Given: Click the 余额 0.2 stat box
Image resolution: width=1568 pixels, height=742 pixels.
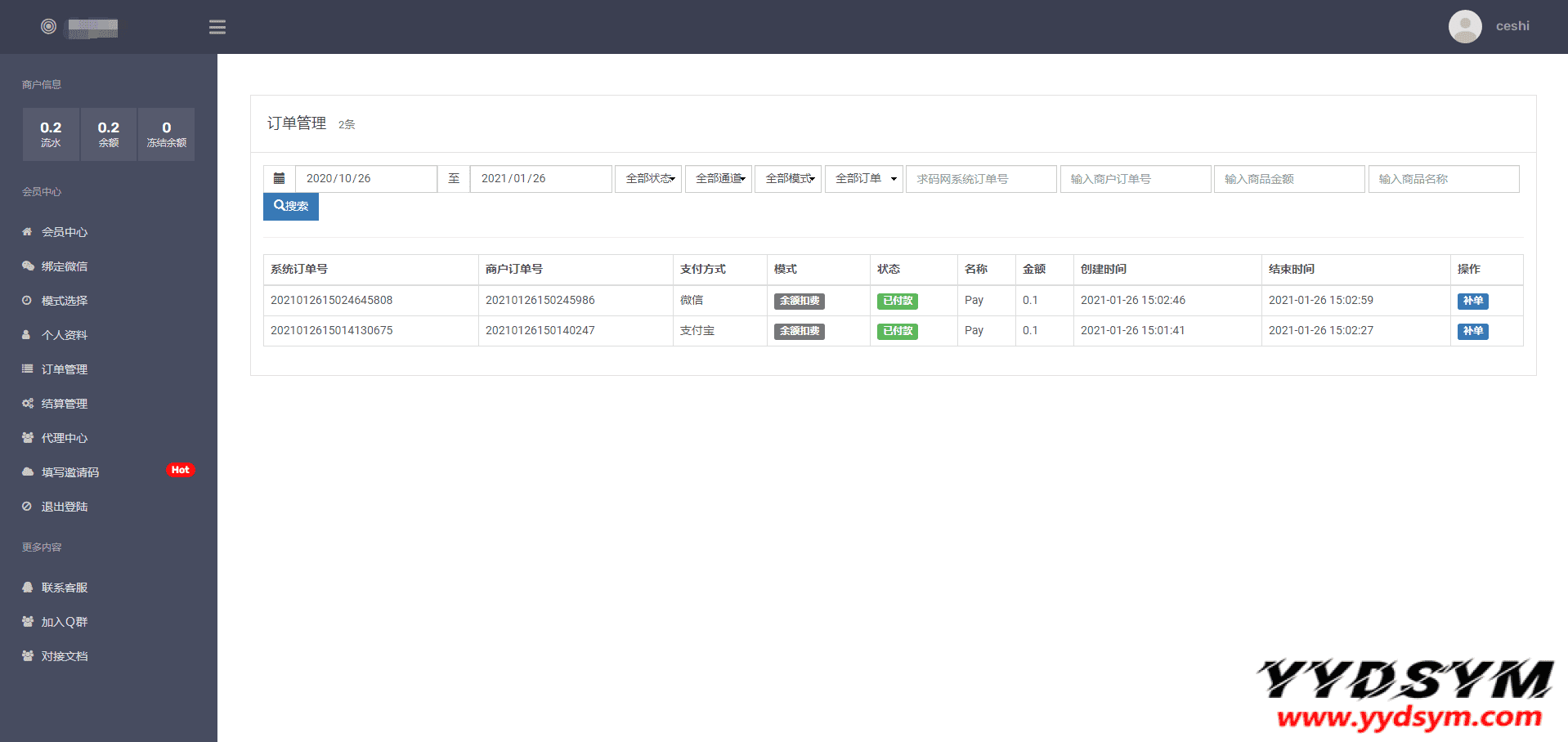Looking at the screenshot, I should (x=109, y=134).
